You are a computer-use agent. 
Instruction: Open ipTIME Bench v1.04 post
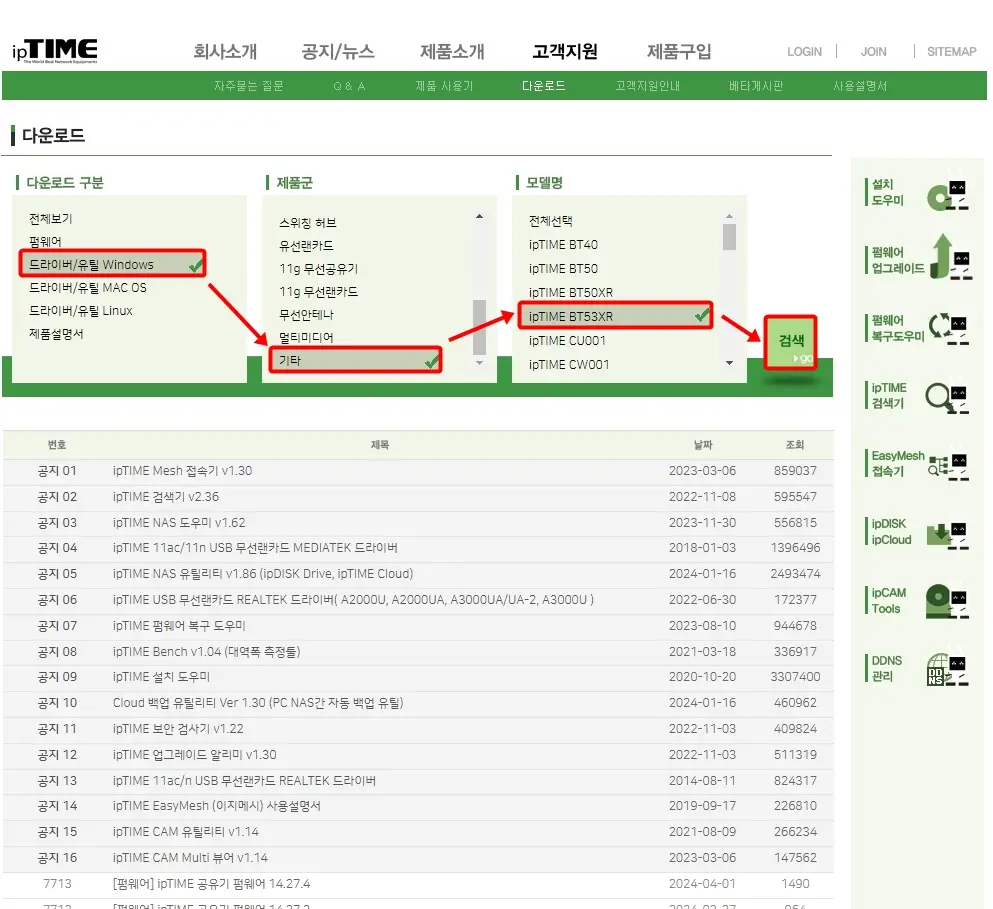point(206,651)
